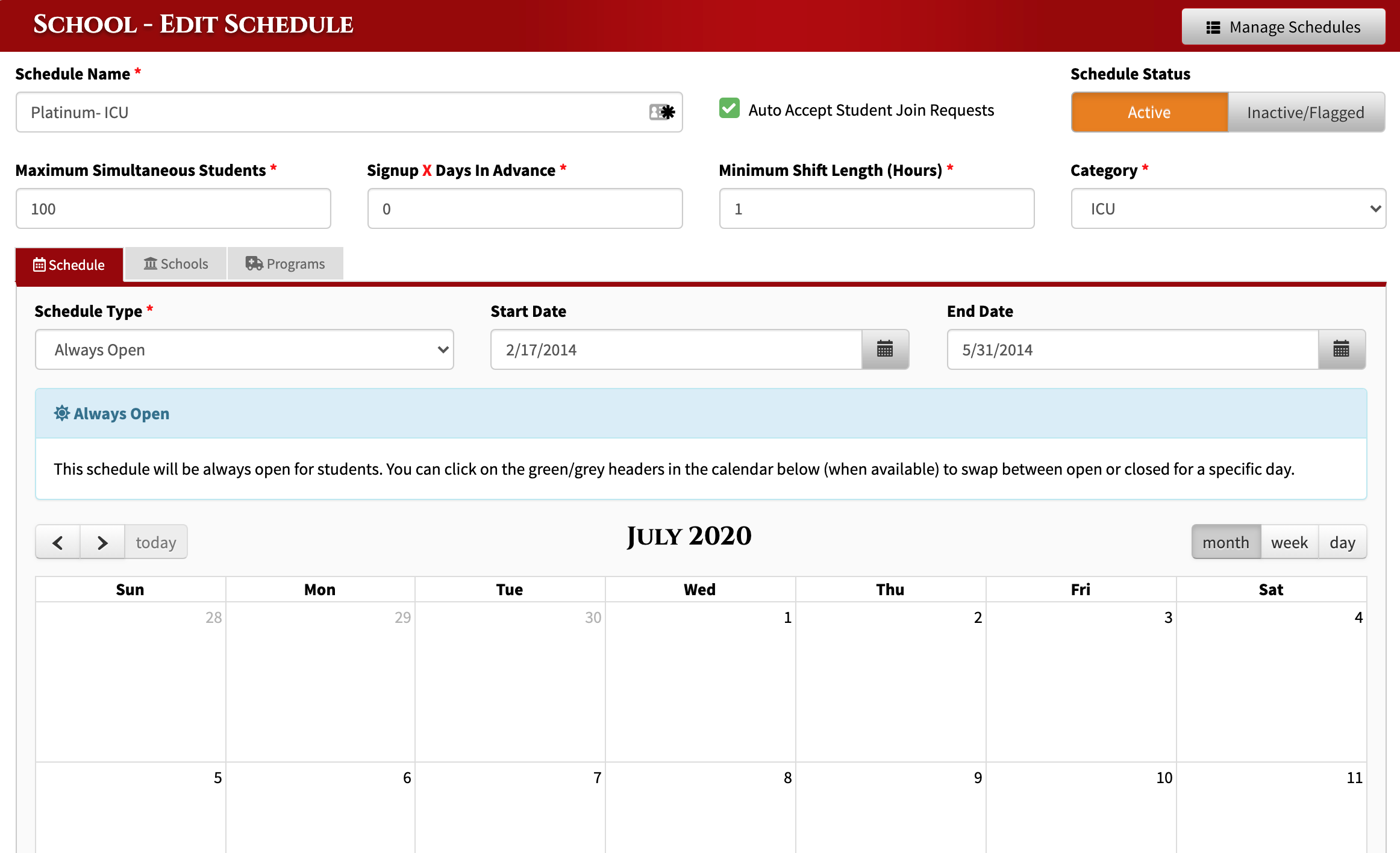
Task: Open the Schedule Type dropdown
Action: 245,349
